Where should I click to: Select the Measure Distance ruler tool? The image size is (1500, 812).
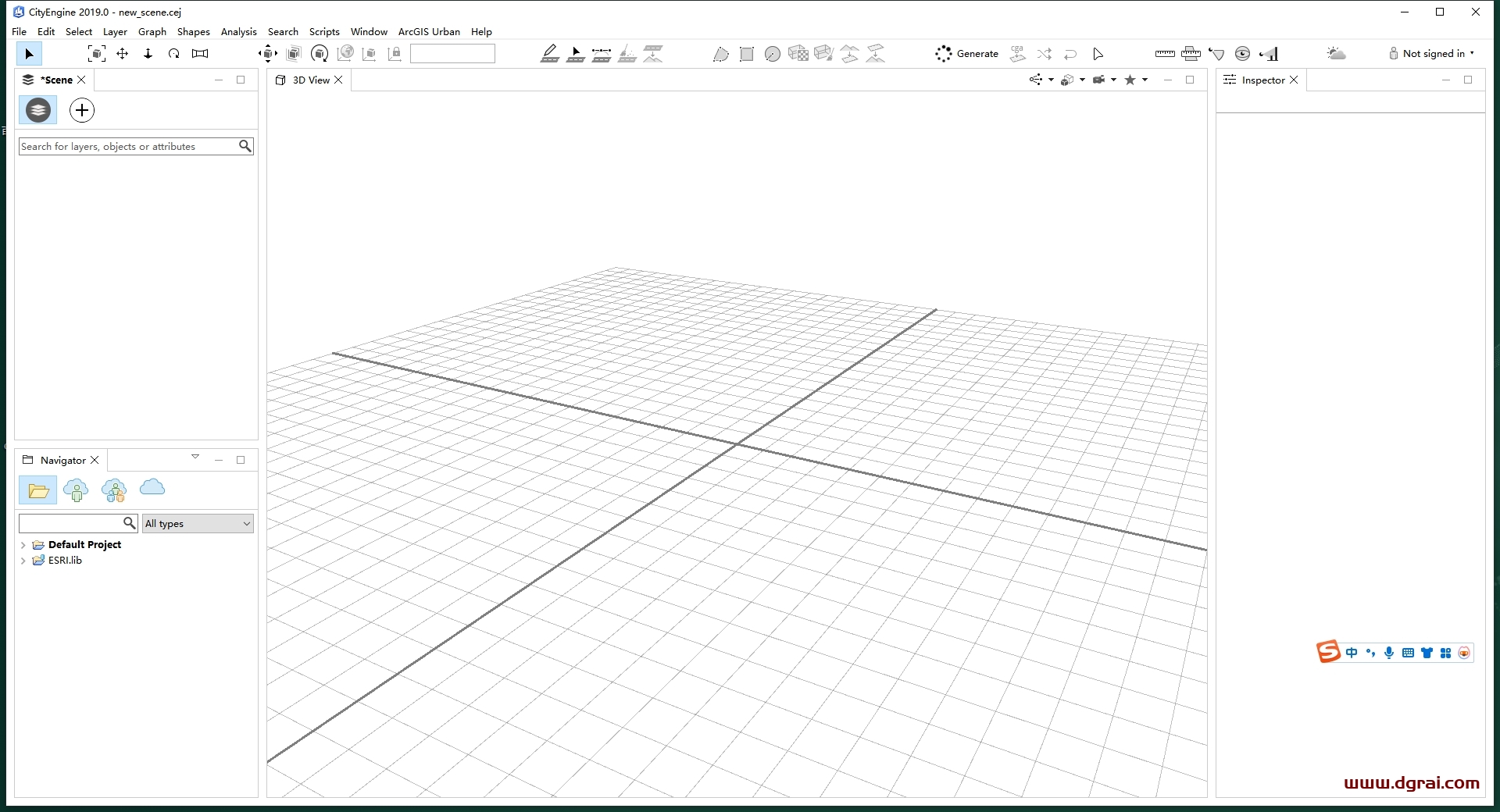coord(1165,54)
